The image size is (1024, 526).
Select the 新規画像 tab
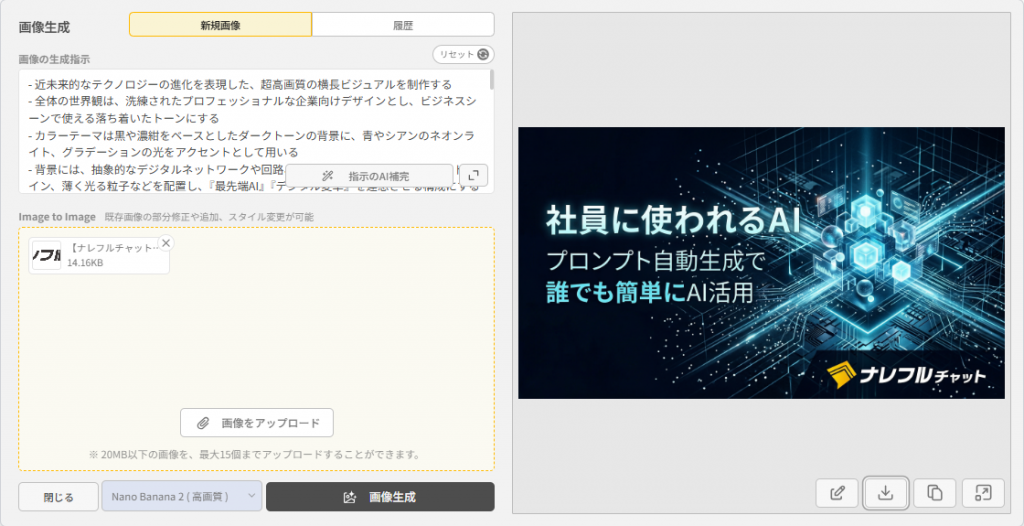tap(220, 24)
